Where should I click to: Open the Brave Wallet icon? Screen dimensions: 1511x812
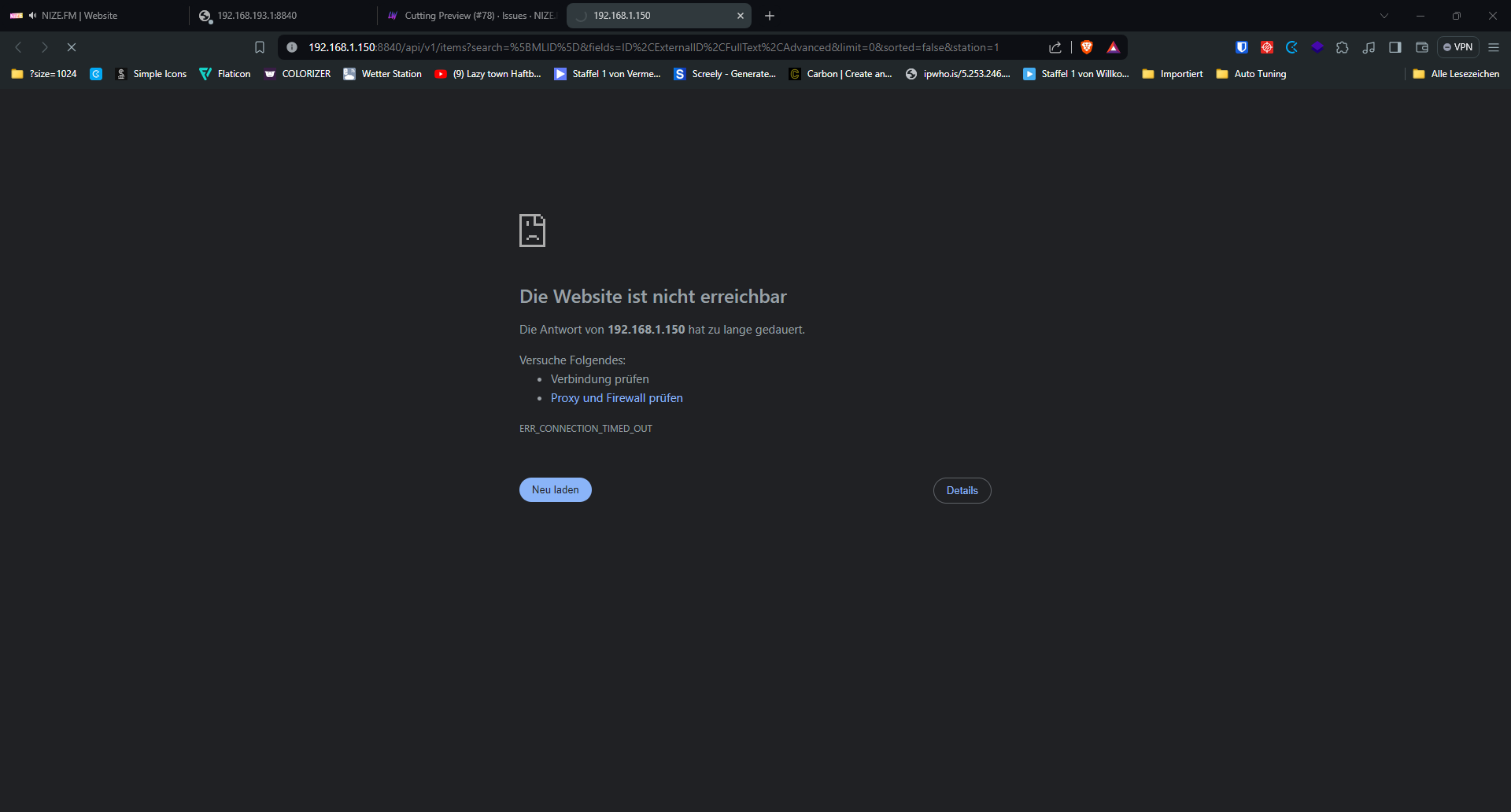click(1421, 47)
